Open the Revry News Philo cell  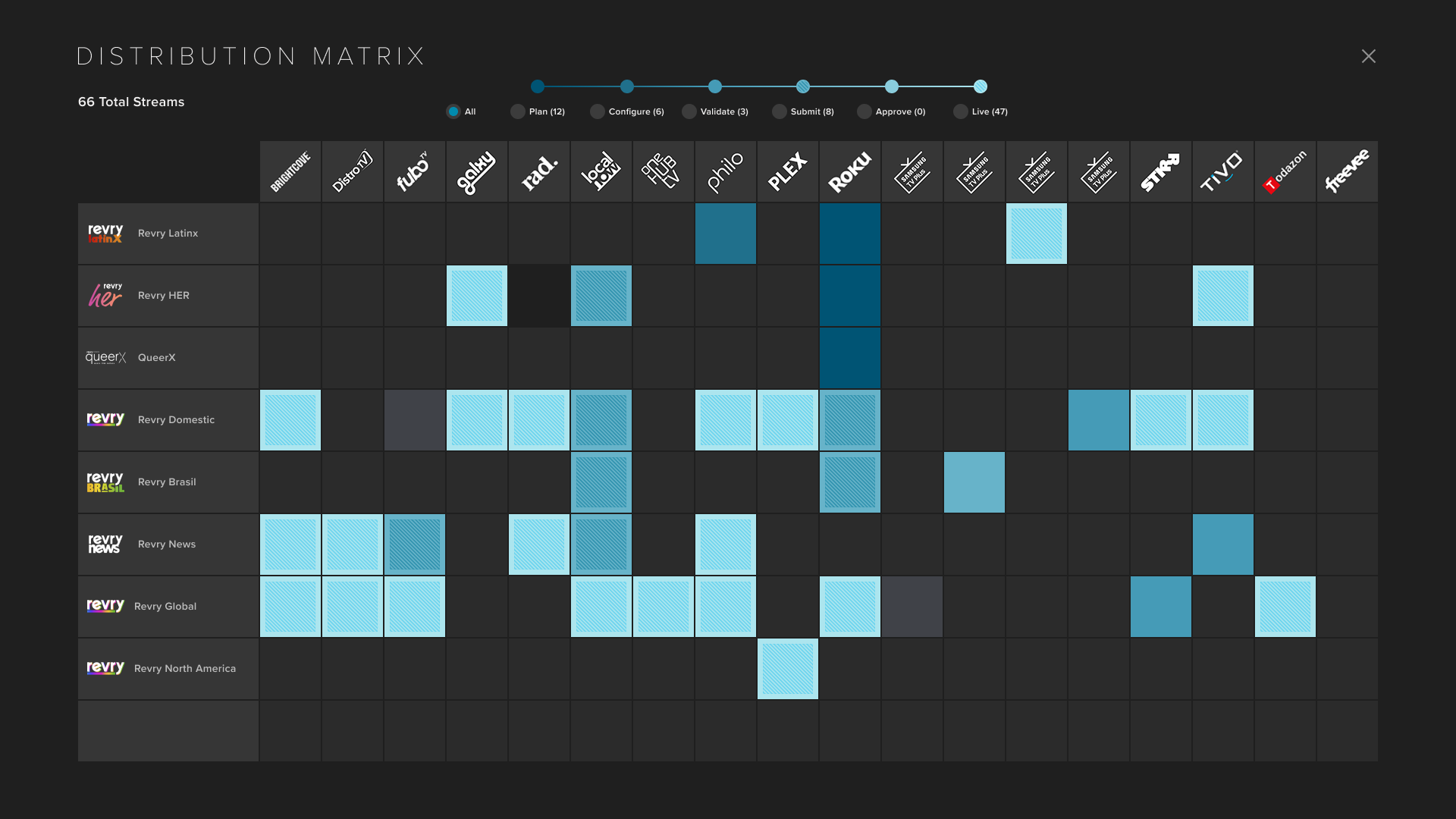[x=726, y=544]
